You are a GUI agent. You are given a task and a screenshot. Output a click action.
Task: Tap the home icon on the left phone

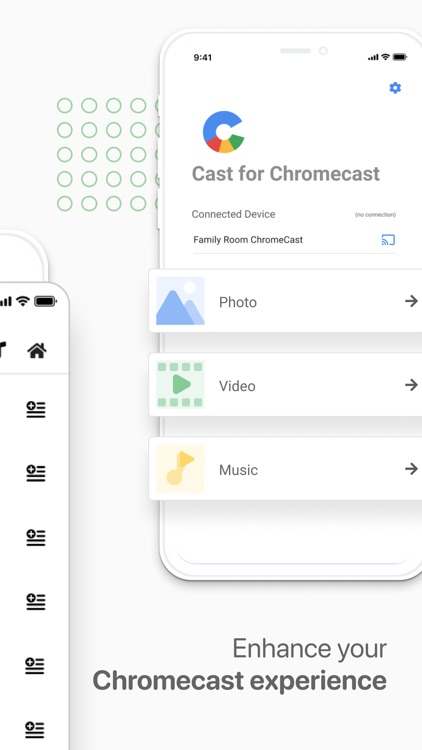tap(37, 351)
